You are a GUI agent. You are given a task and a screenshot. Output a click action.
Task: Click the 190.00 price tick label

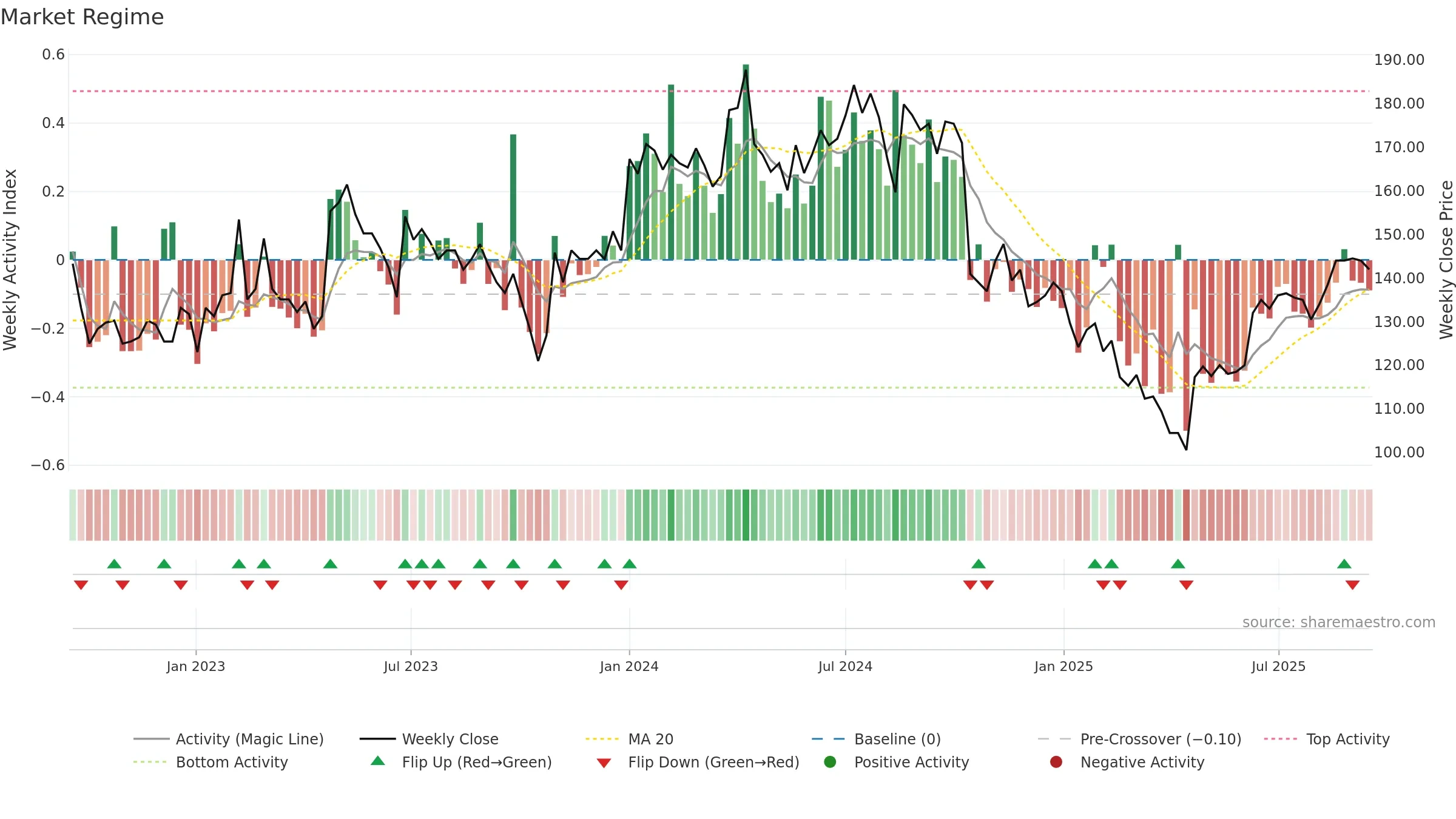[1399, 59]
